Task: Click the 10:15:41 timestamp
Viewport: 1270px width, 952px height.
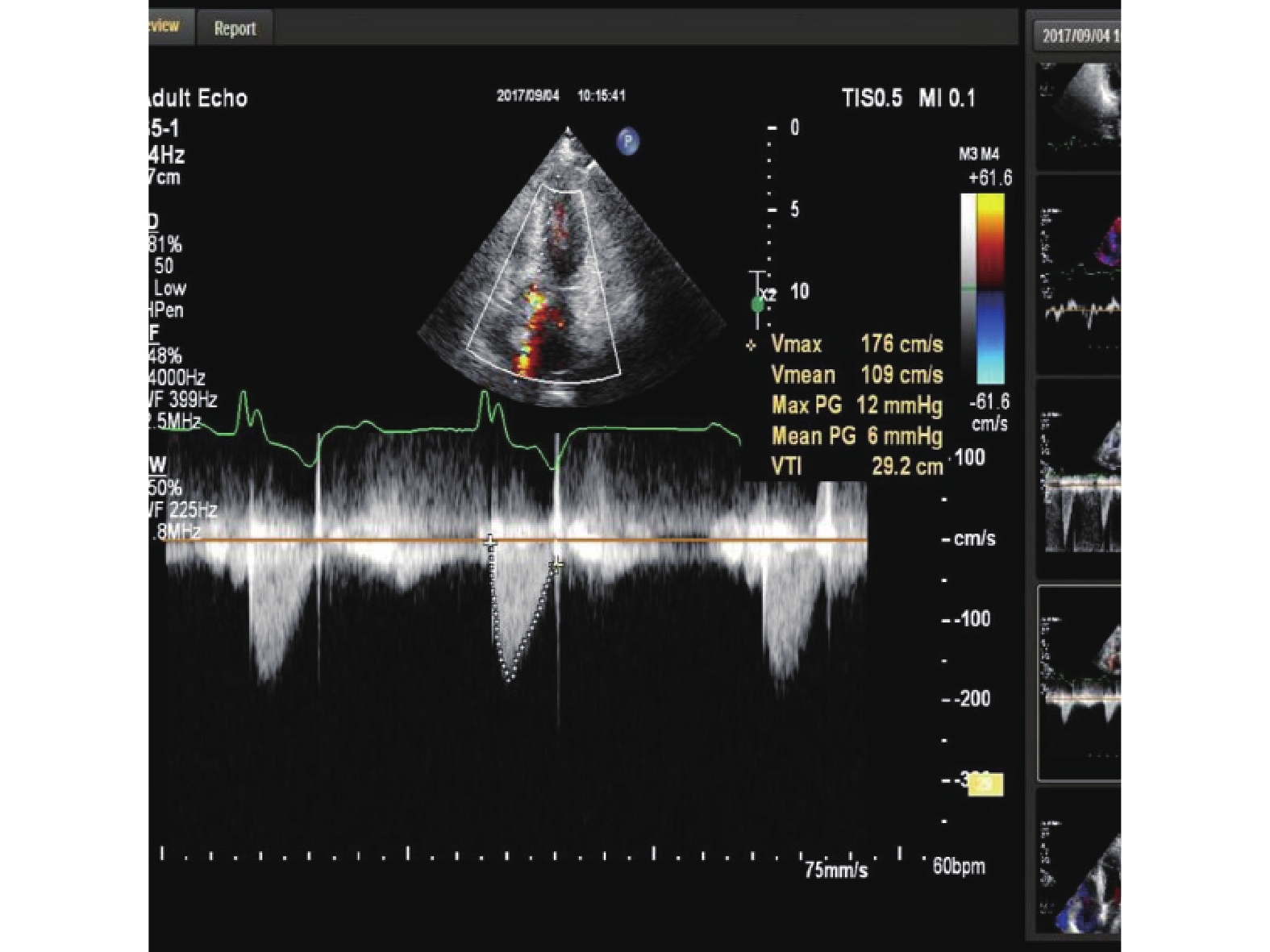Action: [601, 96]
